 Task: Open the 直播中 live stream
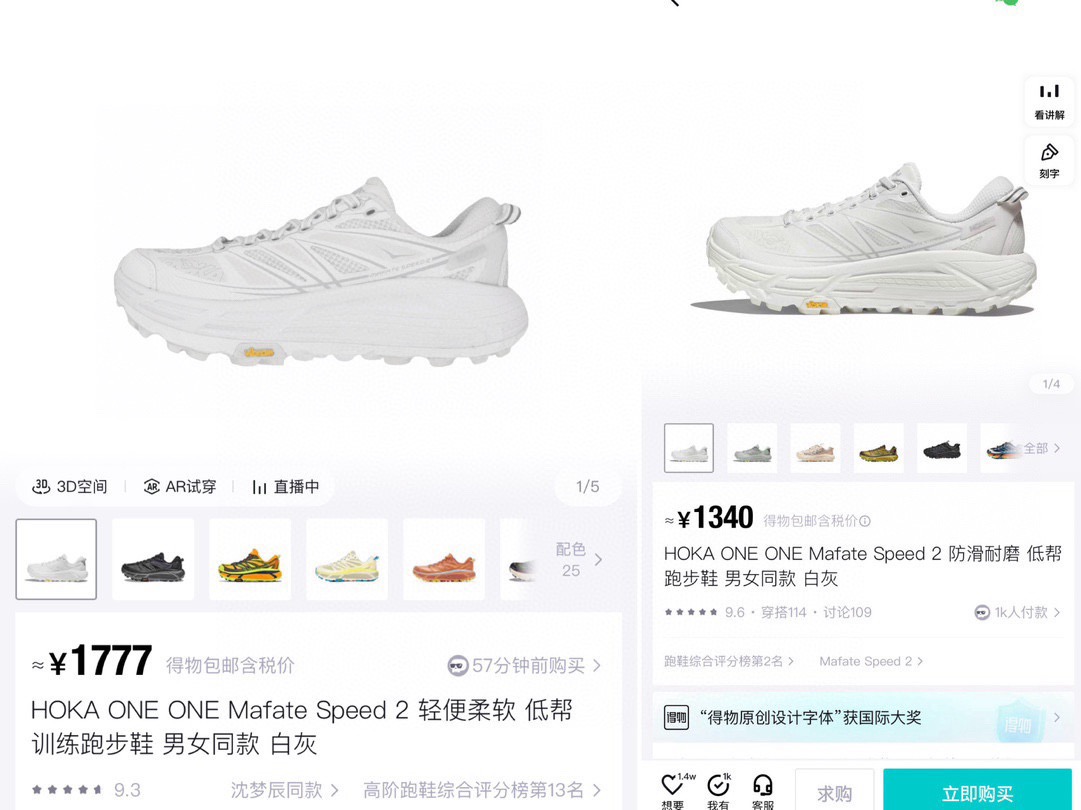285,487
